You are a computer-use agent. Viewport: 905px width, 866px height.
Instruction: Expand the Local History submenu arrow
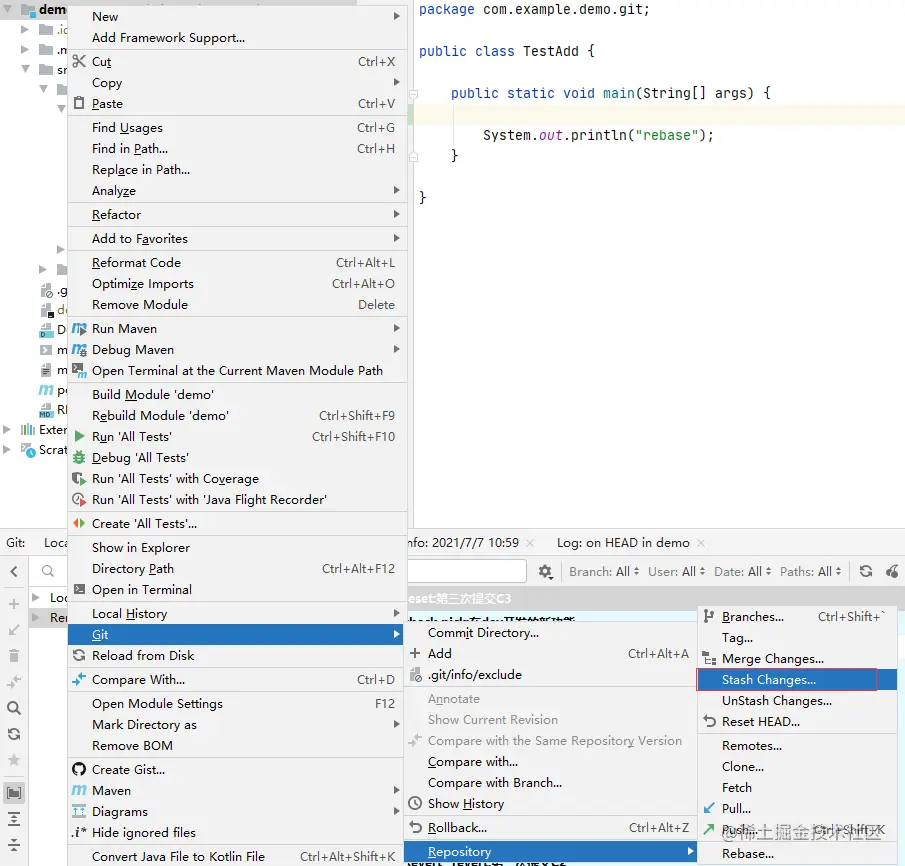pos(397,613)
